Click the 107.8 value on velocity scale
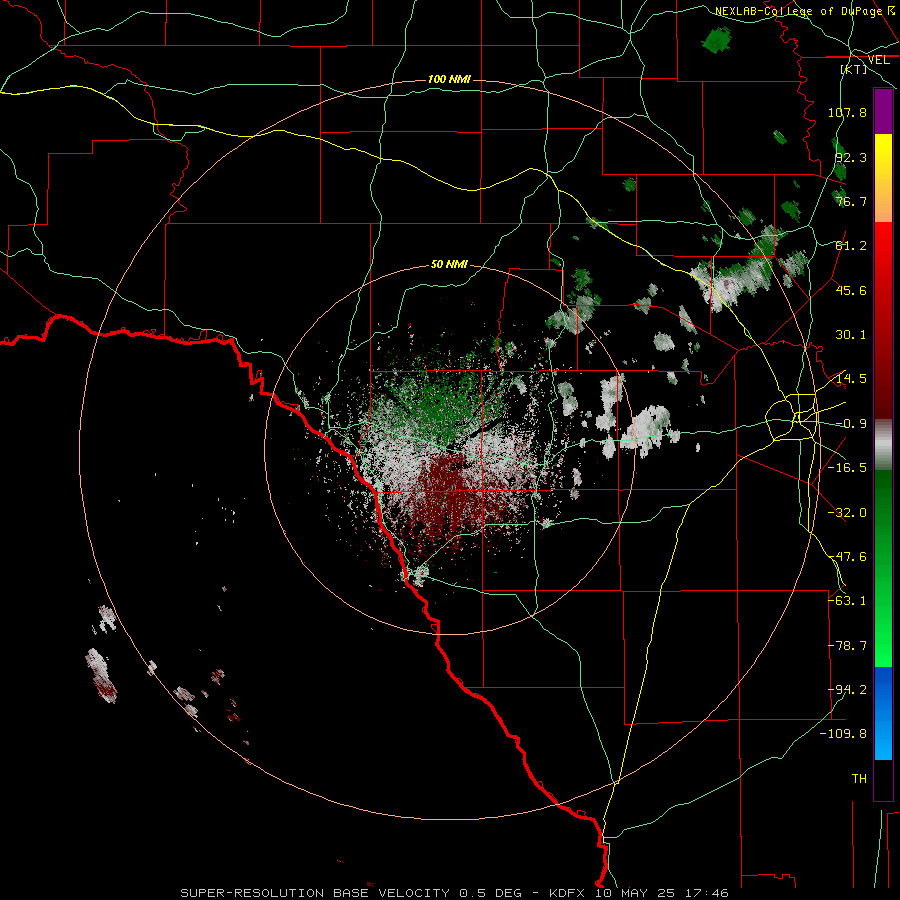 847,112
